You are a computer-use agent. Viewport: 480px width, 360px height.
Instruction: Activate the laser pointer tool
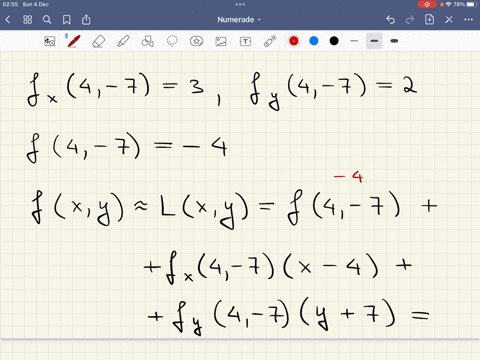point(270,41)
